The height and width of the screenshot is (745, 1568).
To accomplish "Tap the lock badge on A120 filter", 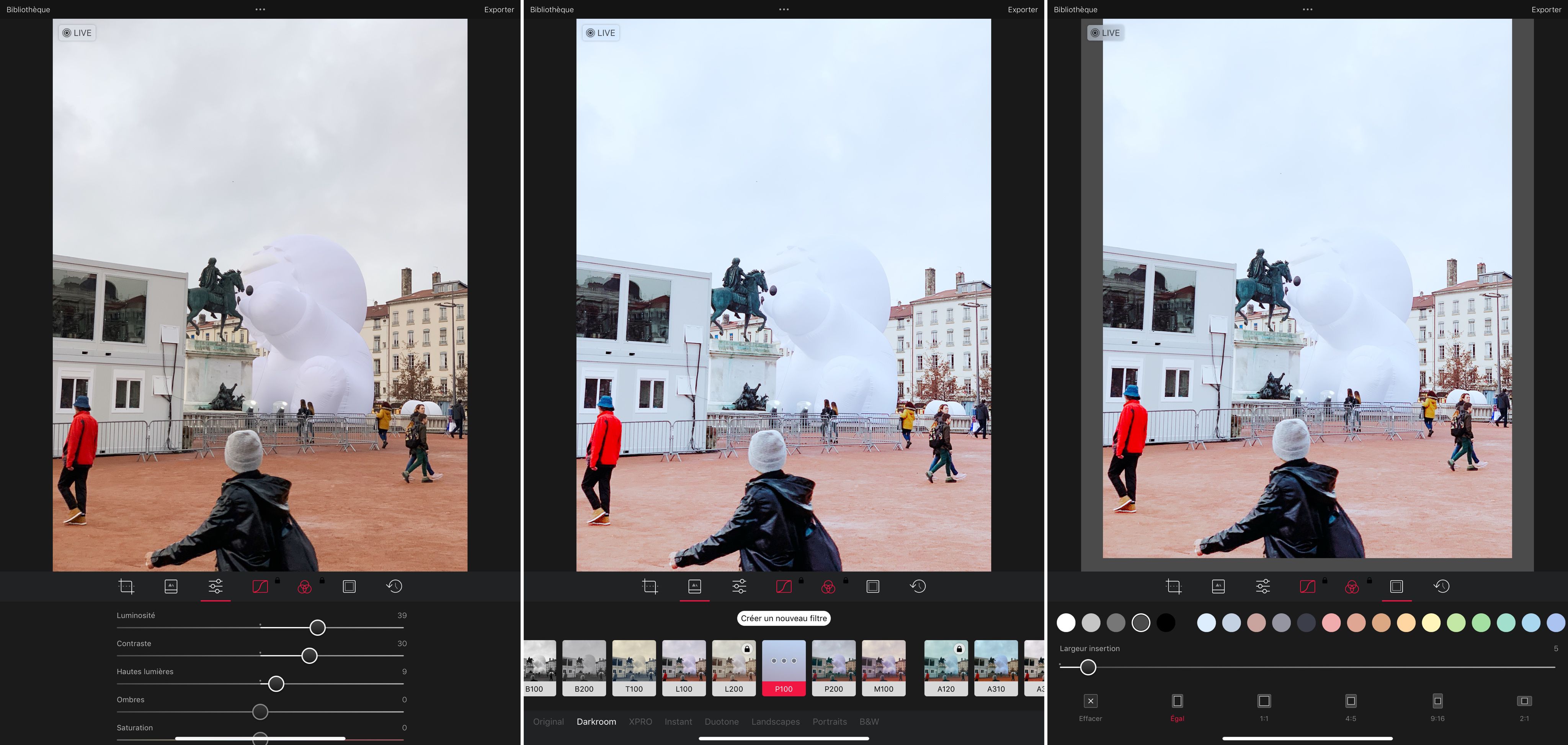I will [x=960, y=648].
